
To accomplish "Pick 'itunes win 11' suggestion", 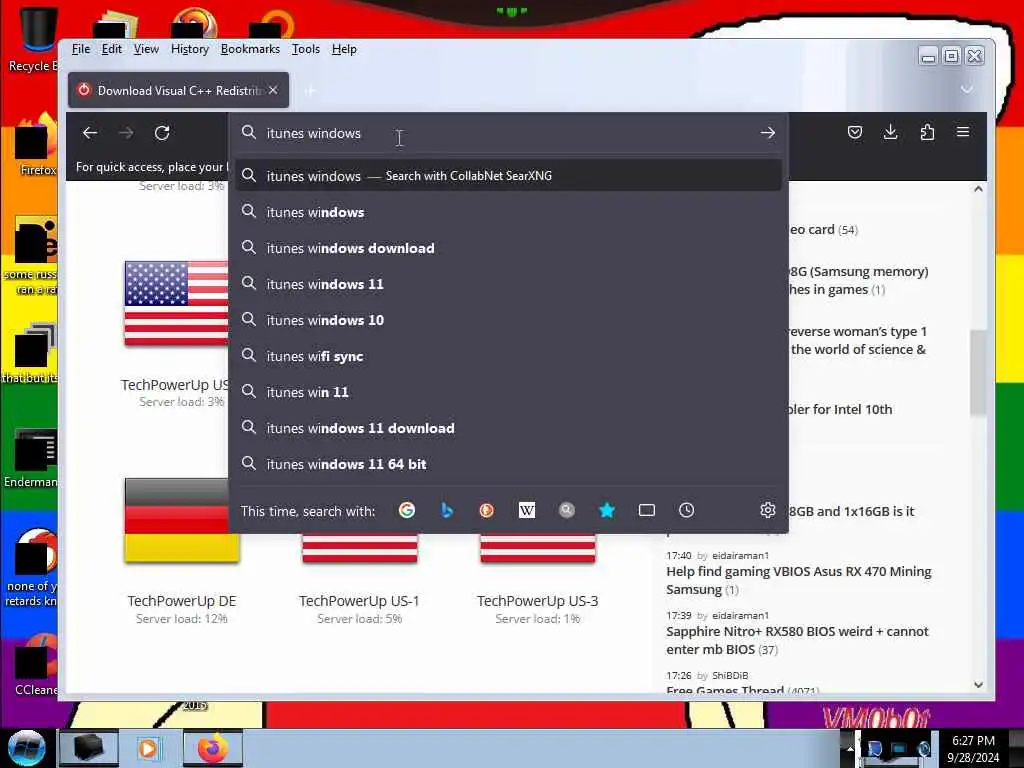I will coord(507,392).
